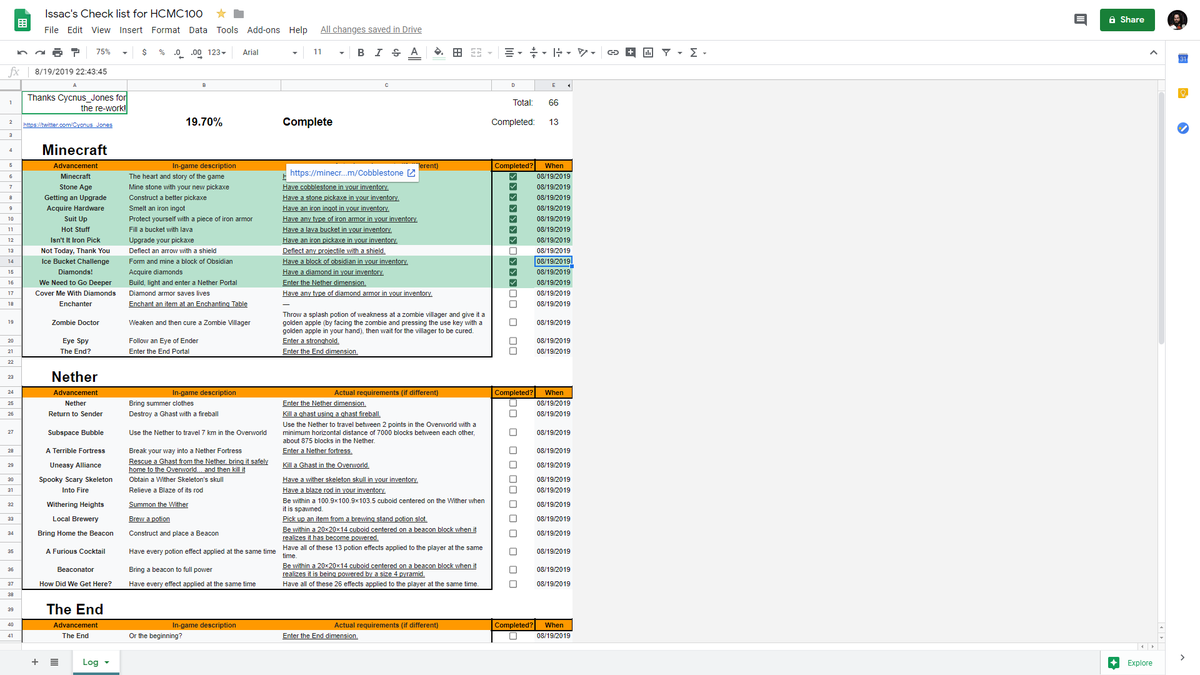1200x675 pixels.
Task: Open the fill color paint bucket tool
Action: click(x=439, y=52)
